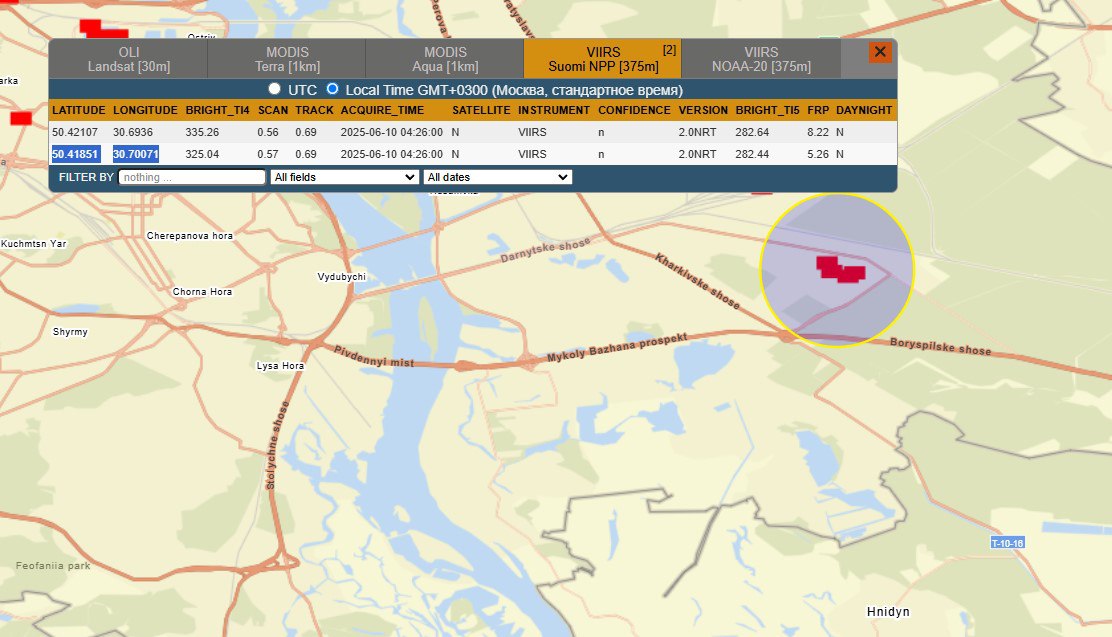
Task: Select the UTC time radio button
Action: click(274, 89)
